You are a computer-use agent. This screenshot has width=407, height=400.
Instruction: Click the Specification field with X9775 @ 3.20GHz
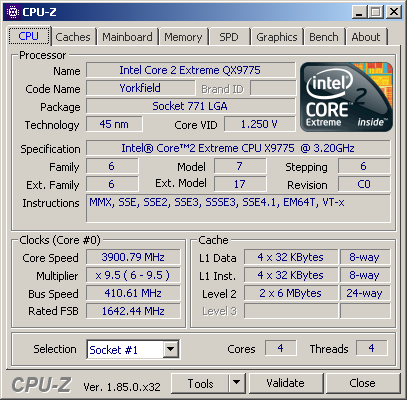point(238,148)
